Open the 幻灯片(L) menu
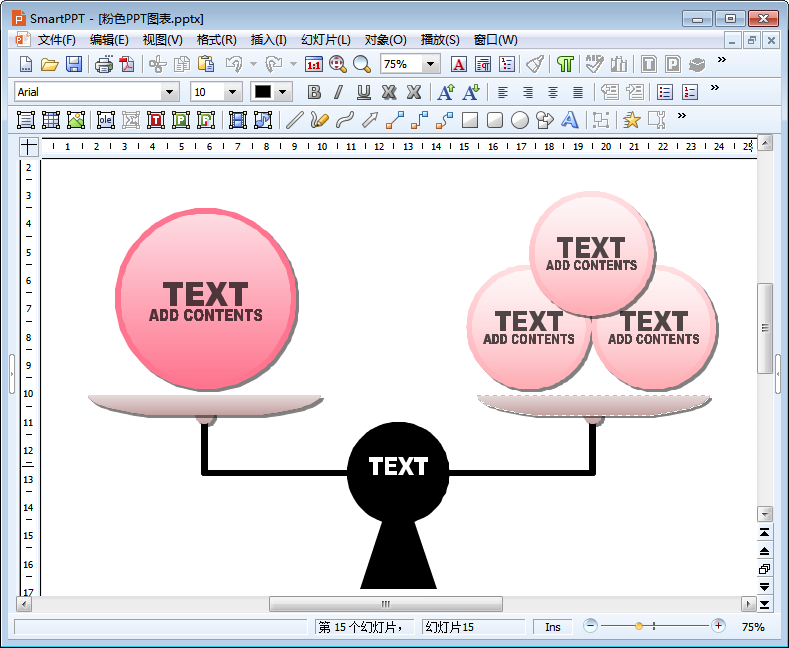 [x=326, y=40]
